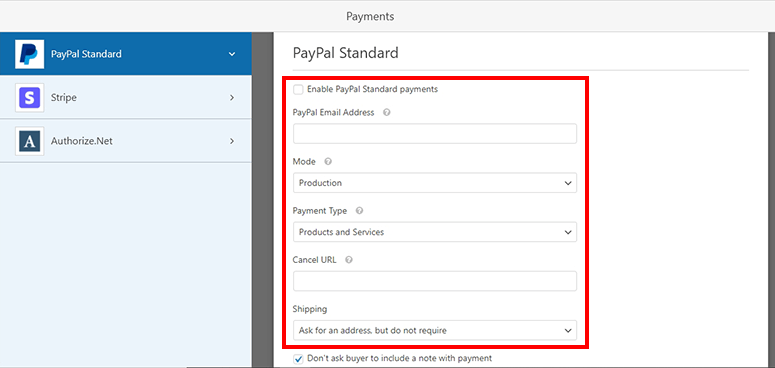Select PayPal Standard in payments sidebar
Image resolution: width=775 pixels, height=368 pixels.
[126, 54]
